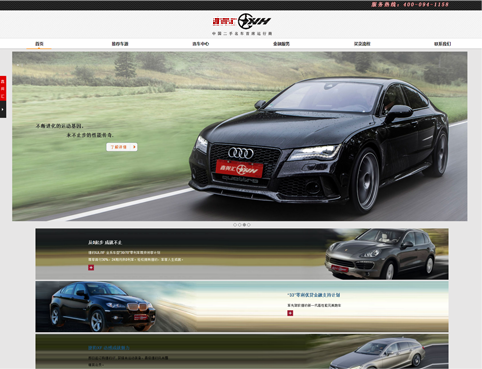482x369 pixels.
Task: Expand the black arrow on the left side tab
Action: click(x=3, y=109)
